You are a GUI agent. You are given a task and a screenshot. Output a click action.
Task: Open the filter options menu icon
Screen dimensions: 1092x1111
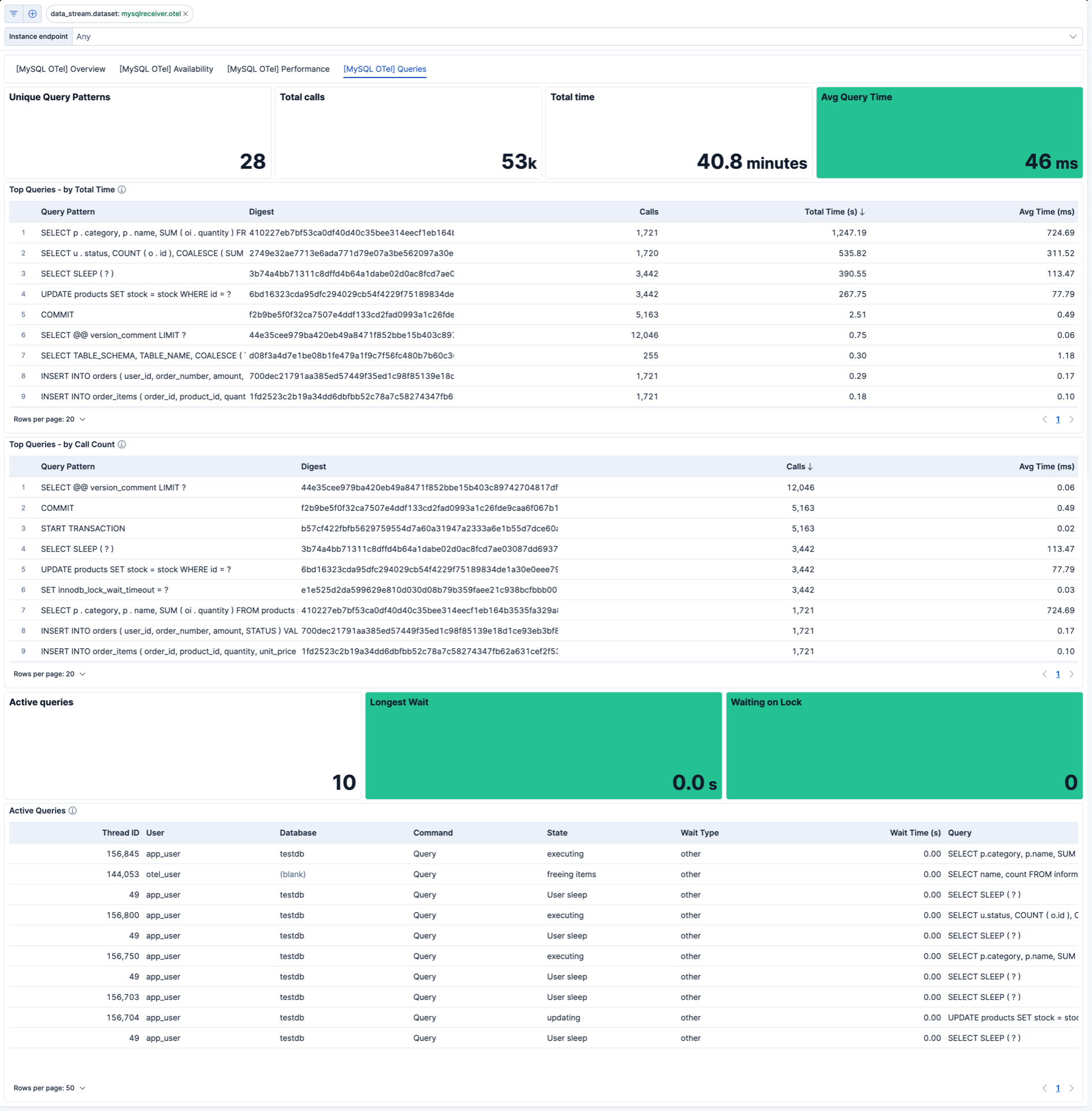tap(14, 13)
